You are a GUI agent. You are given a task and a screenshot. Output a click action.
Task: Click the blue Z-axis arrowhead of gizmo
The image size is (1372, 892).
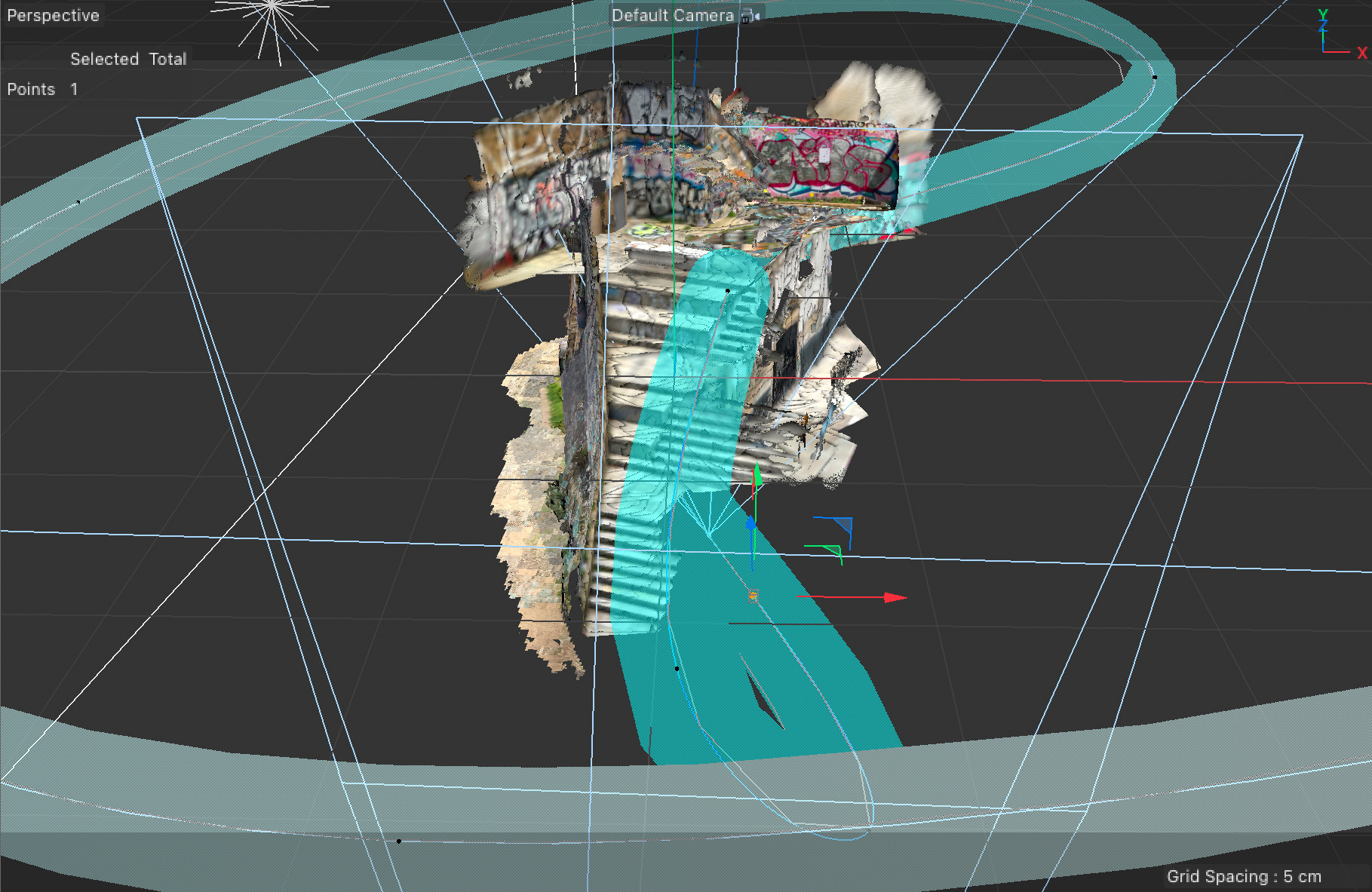point(750,523)
